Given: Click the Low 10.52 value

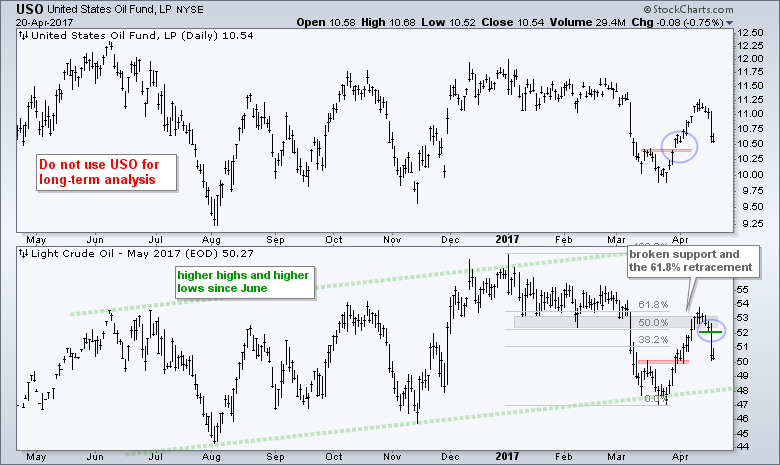Looking at the screenshot, I should 448,22.
